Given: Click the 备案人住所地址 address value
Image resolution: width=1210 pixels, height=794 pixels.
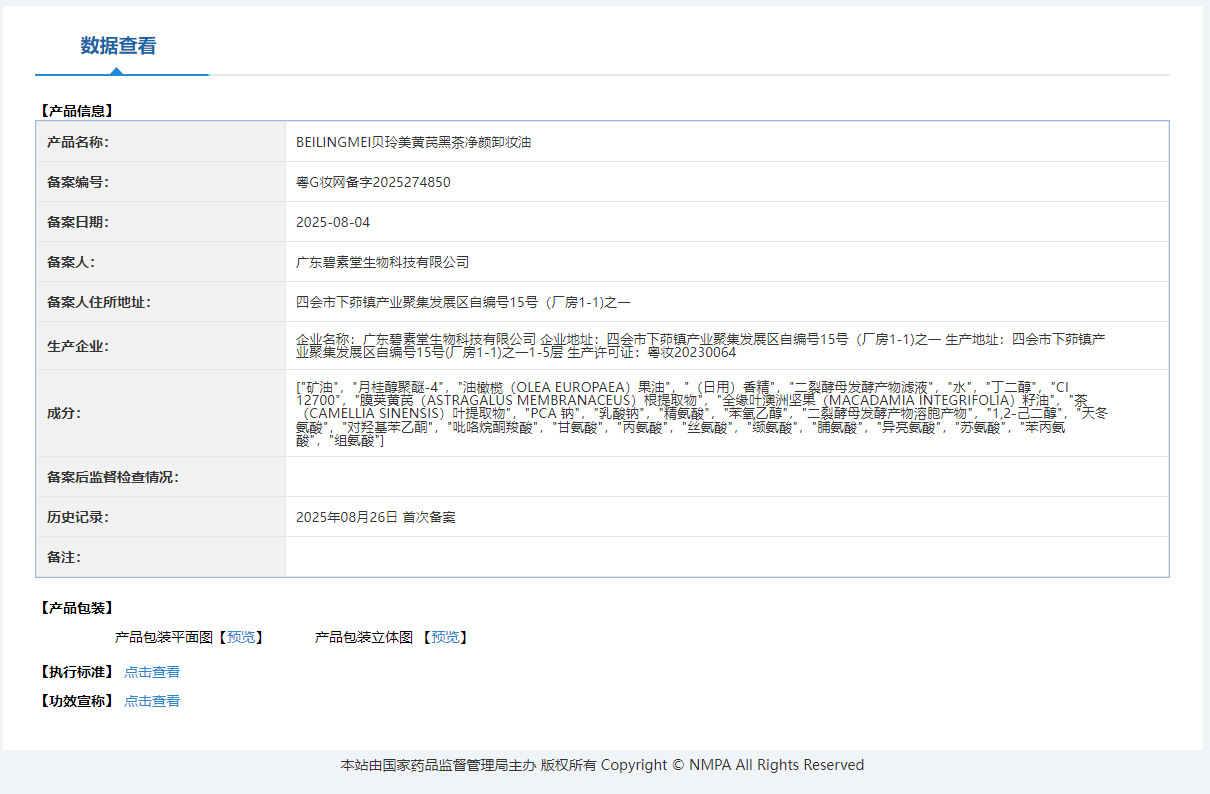Looking at the screenshot, I should pyautogui.click(x=463, y=302).
